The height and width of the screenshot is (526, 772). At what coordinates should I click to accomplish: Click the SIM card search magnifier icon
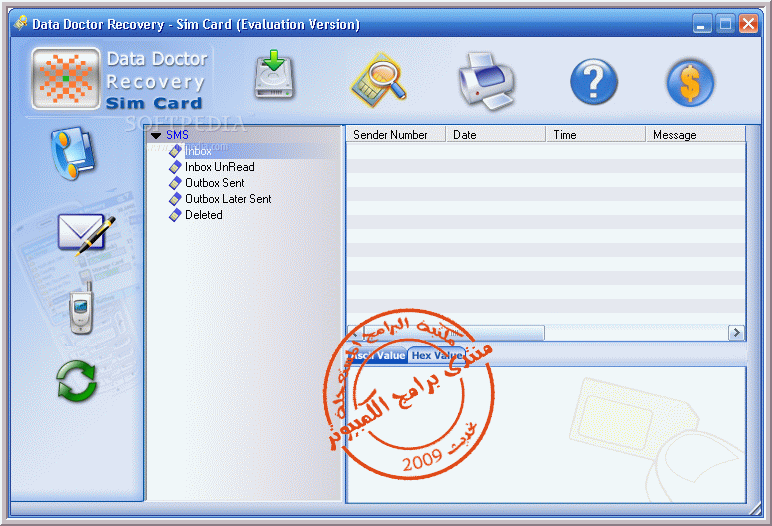(379, 79)
